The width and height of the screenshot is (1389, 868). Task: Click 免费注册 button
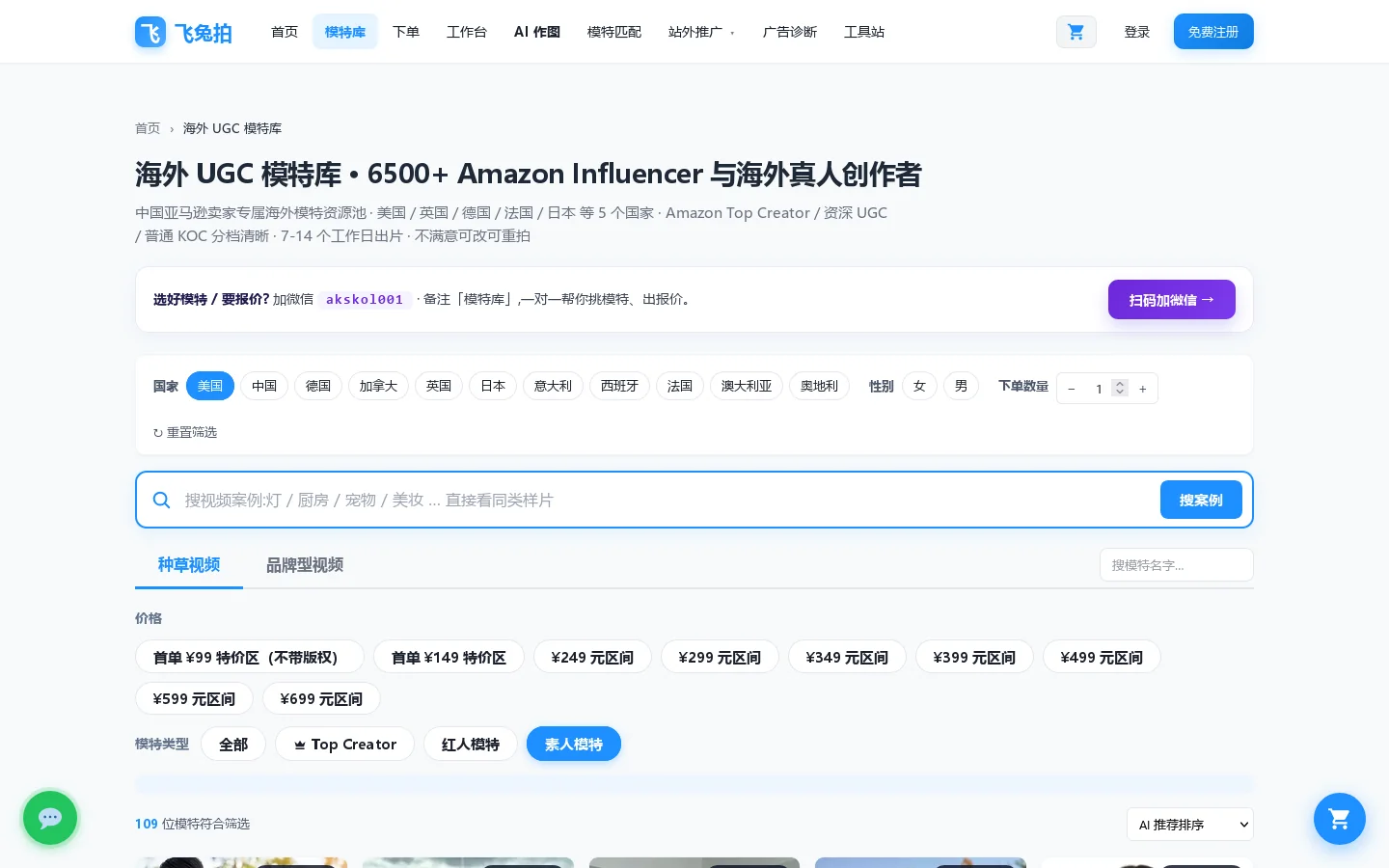(x=1213, y=32)
